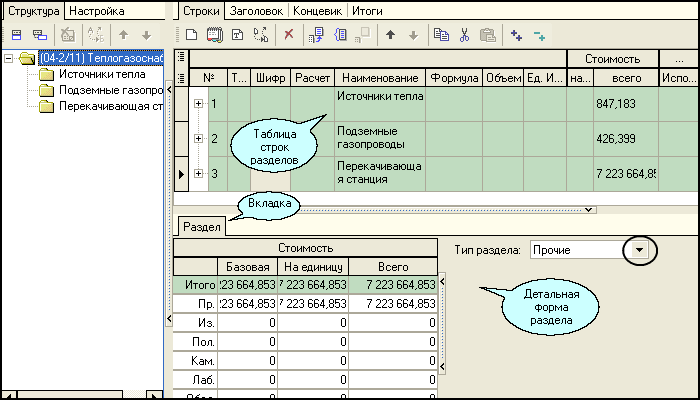Switch to the Структура tab
700x400 pixels.
33,11
